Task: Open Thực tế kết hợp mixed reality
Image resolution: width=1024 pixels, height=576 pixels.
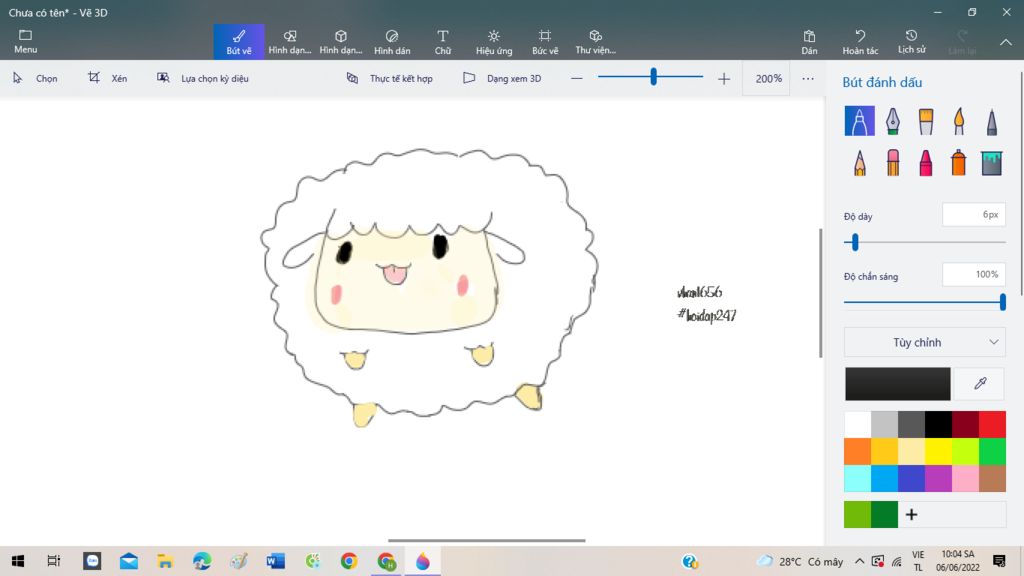Action: coord(389,78)
